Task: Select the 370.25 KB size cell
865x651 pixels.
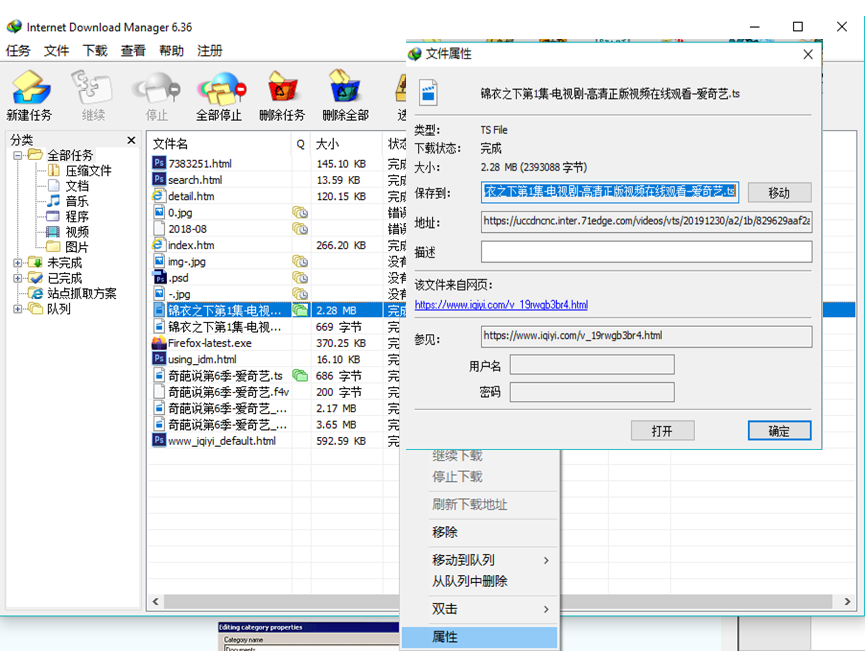Action: click(x=341, y=343)
